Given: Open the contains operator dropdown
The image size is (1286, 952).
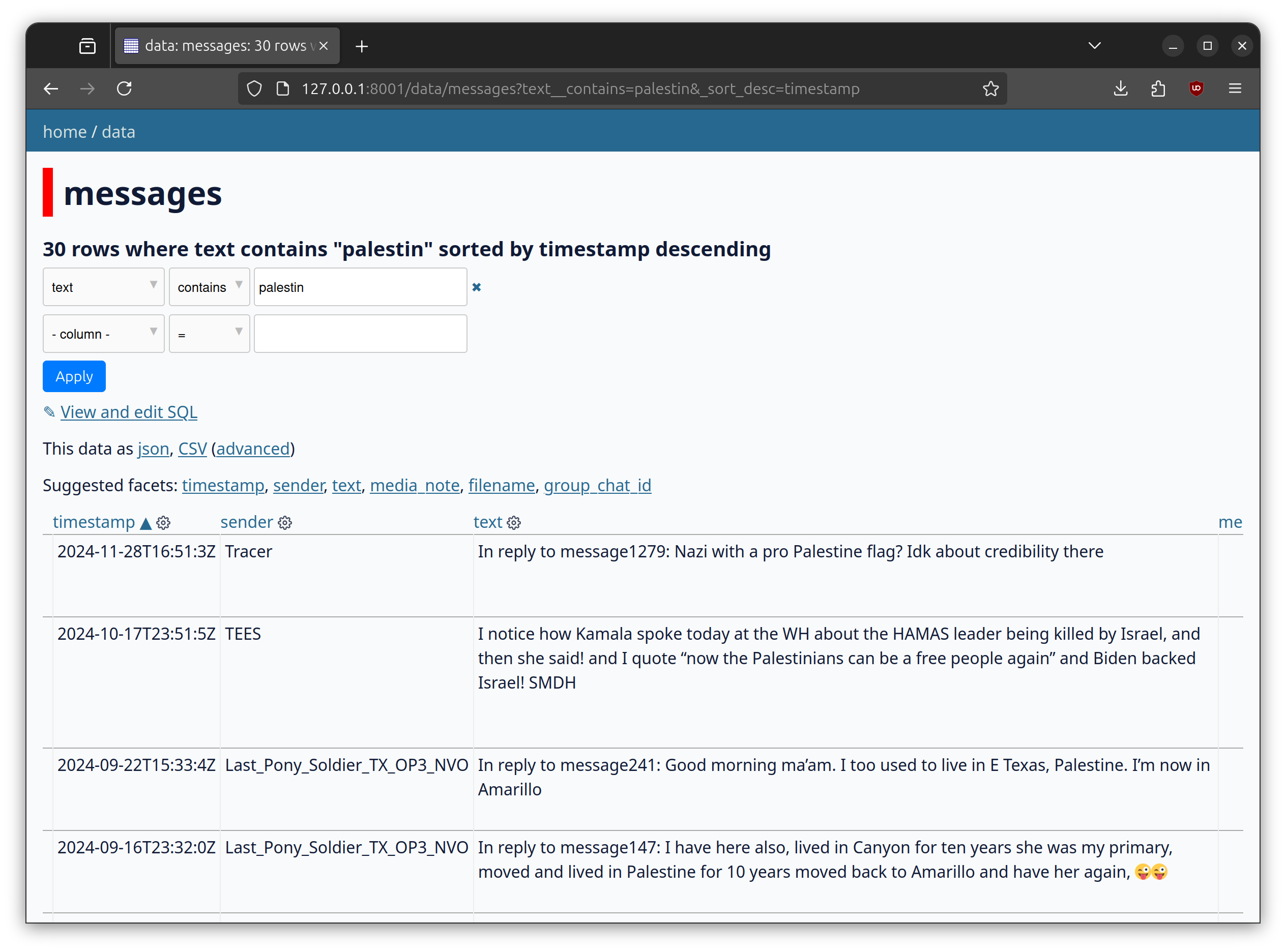Looking at the screenshot, I should 209,287.
